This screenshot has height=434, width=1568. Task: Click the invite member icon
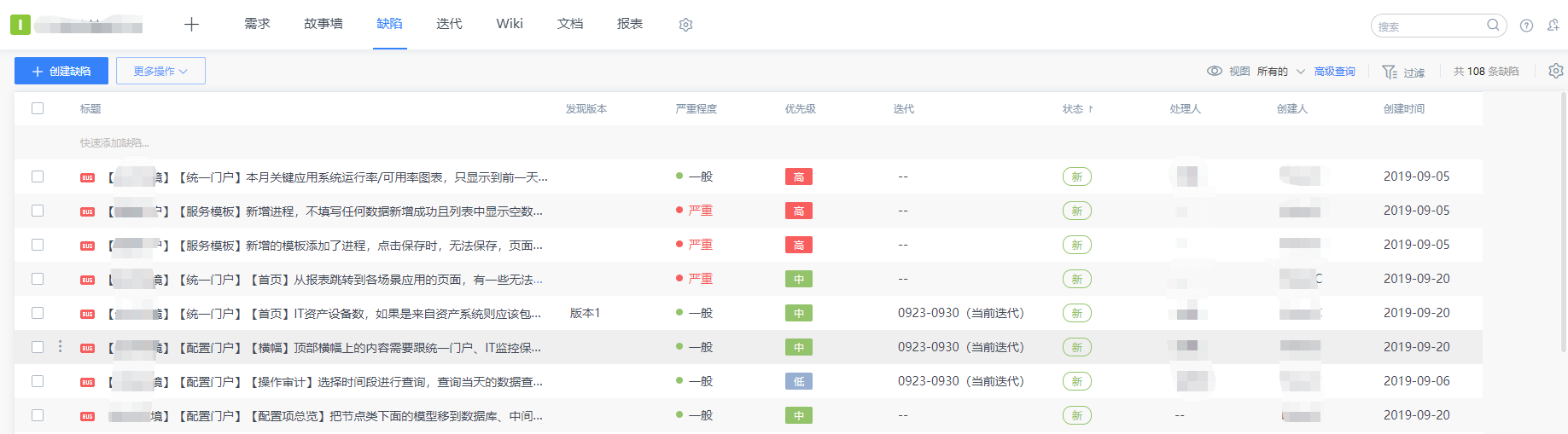pos(1553,26)
